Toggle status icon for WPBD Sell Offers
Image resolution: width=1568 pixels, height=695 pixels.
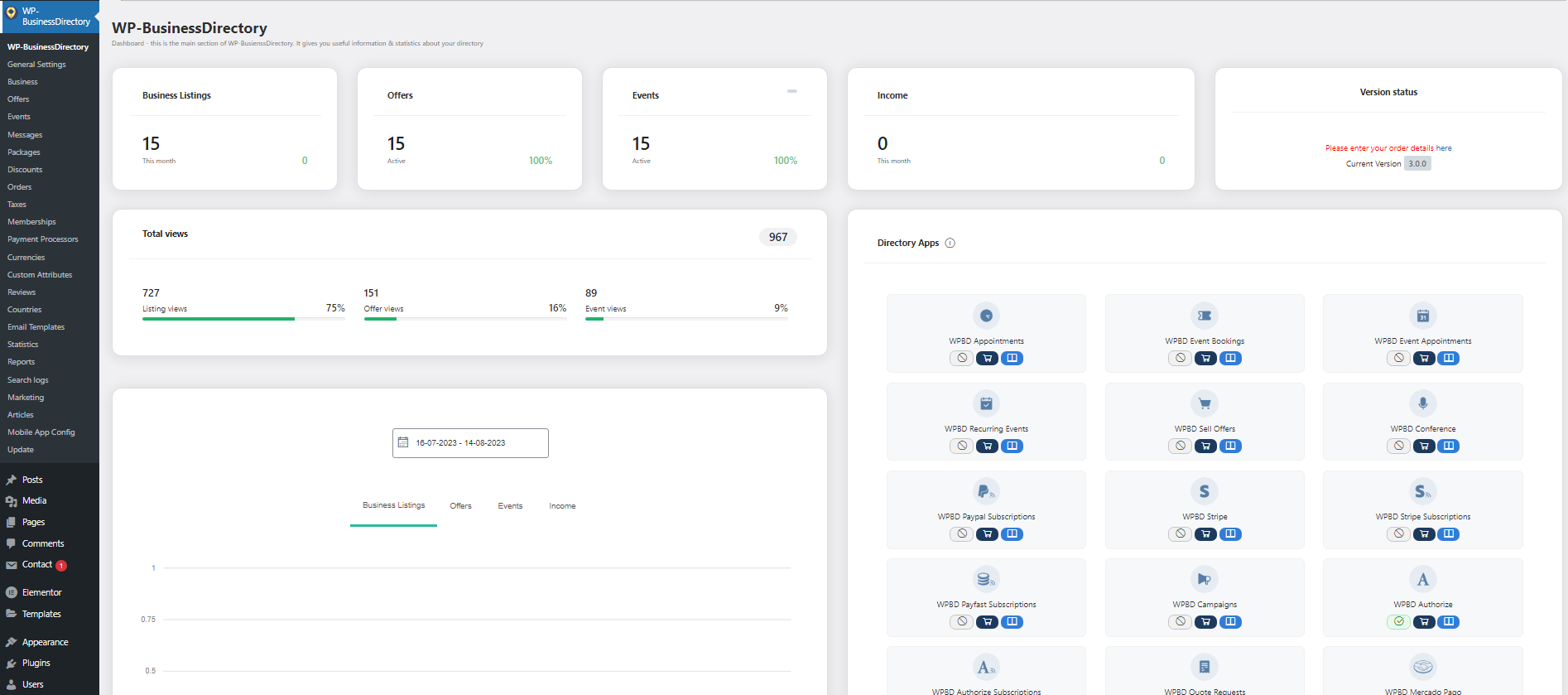click(1181, 446)
